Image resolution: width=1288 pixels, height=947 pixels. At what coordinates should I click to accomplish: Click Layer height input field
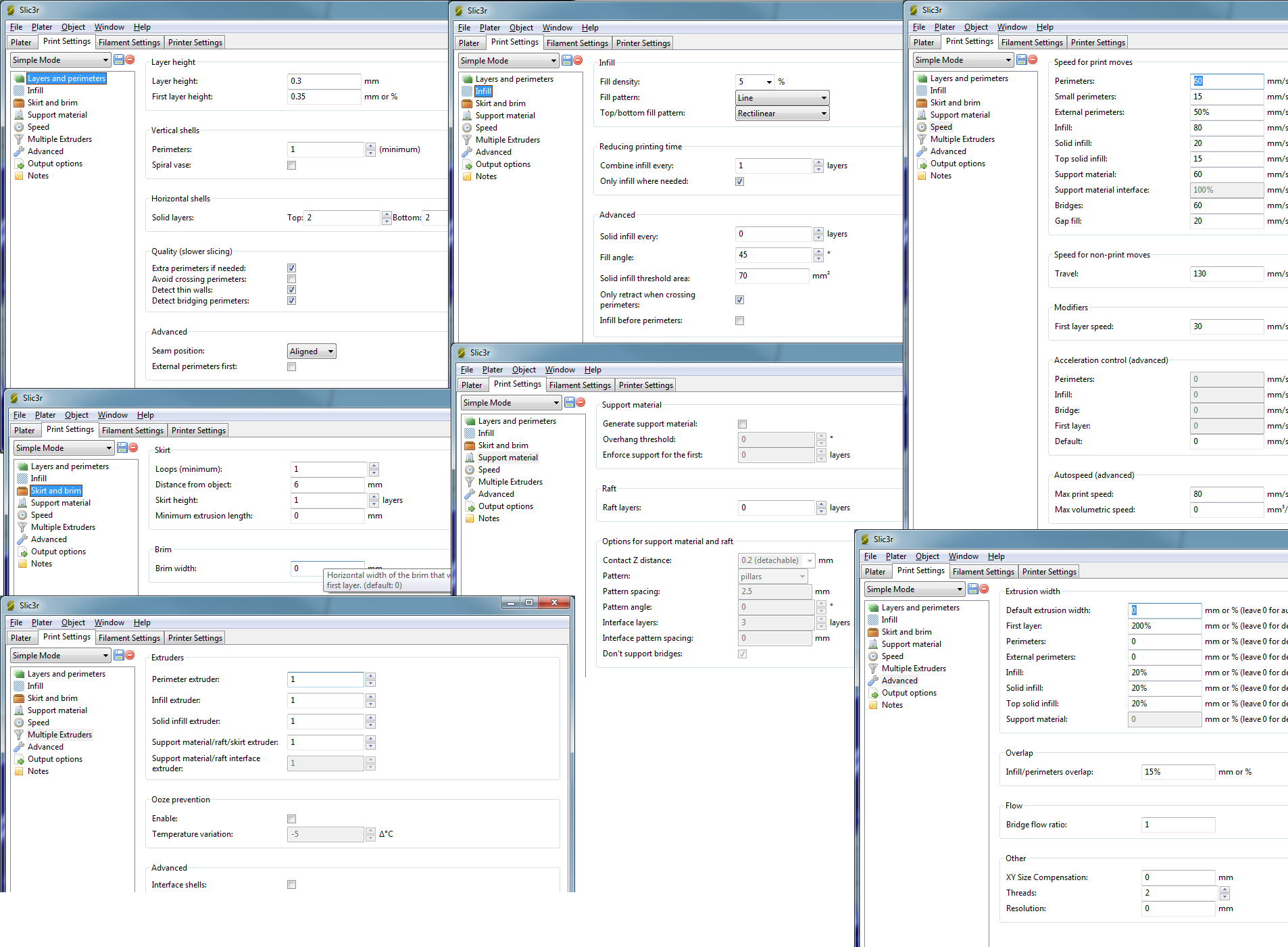pos(324,81)
